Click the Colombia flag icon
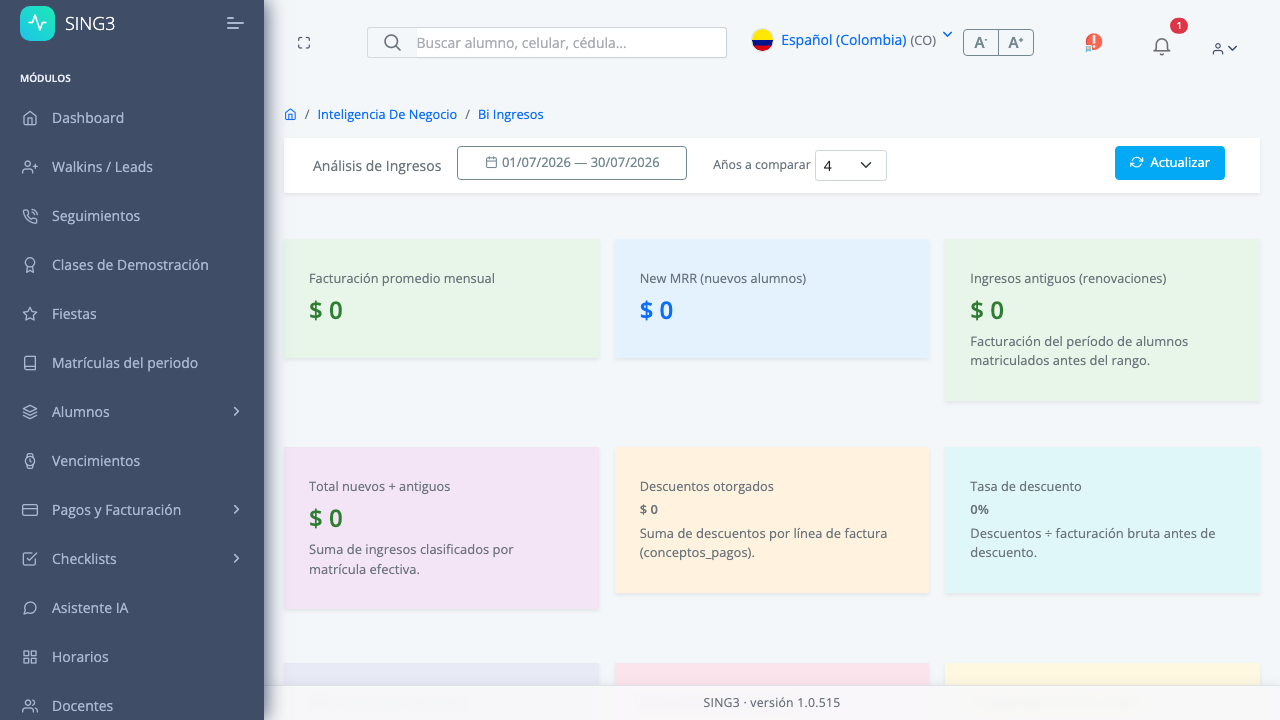Image resolution: width=1280 pixels, height=720 pixels. [x=762, y=40]
